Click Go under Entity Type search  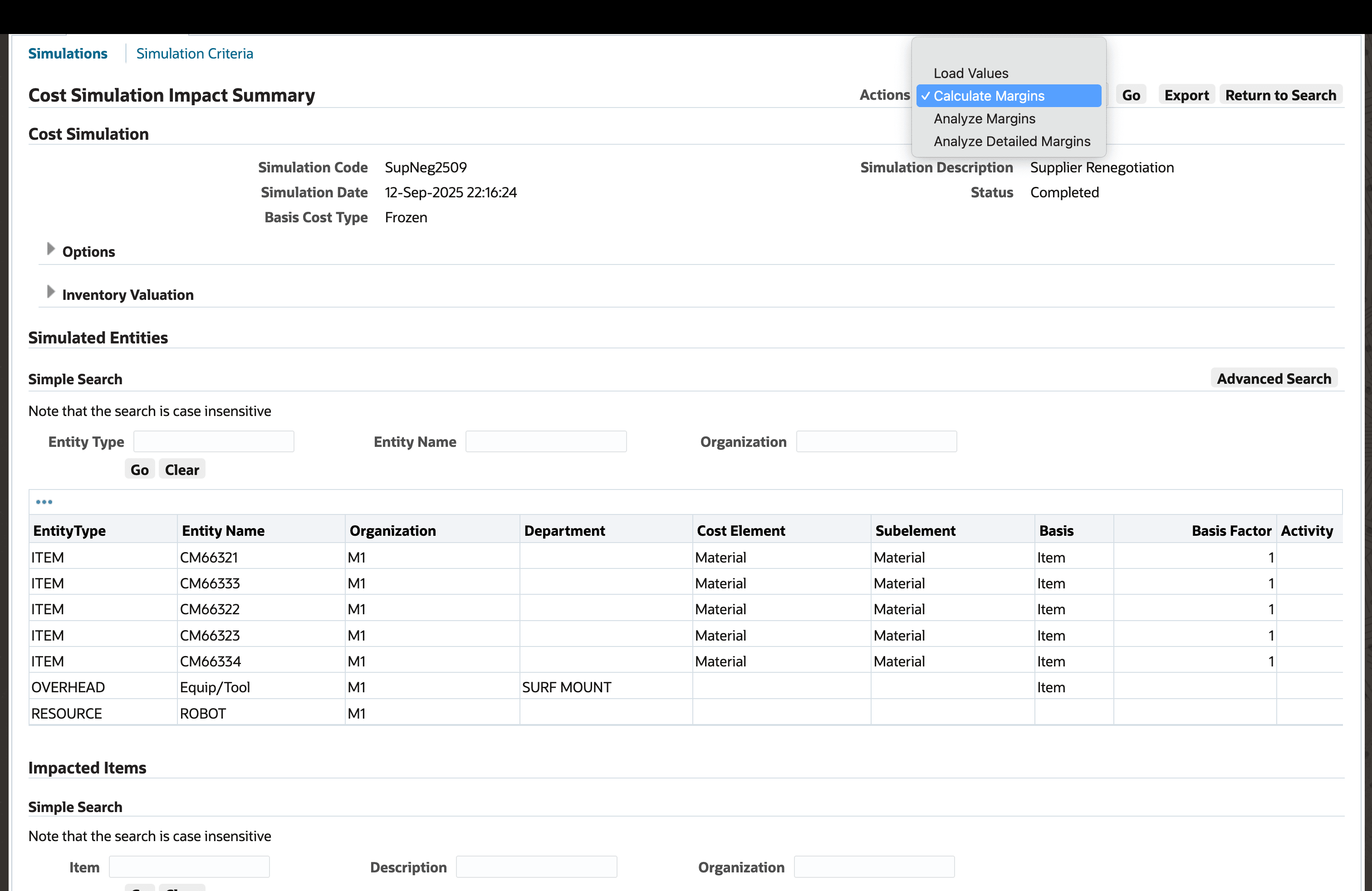click(139, 470)
